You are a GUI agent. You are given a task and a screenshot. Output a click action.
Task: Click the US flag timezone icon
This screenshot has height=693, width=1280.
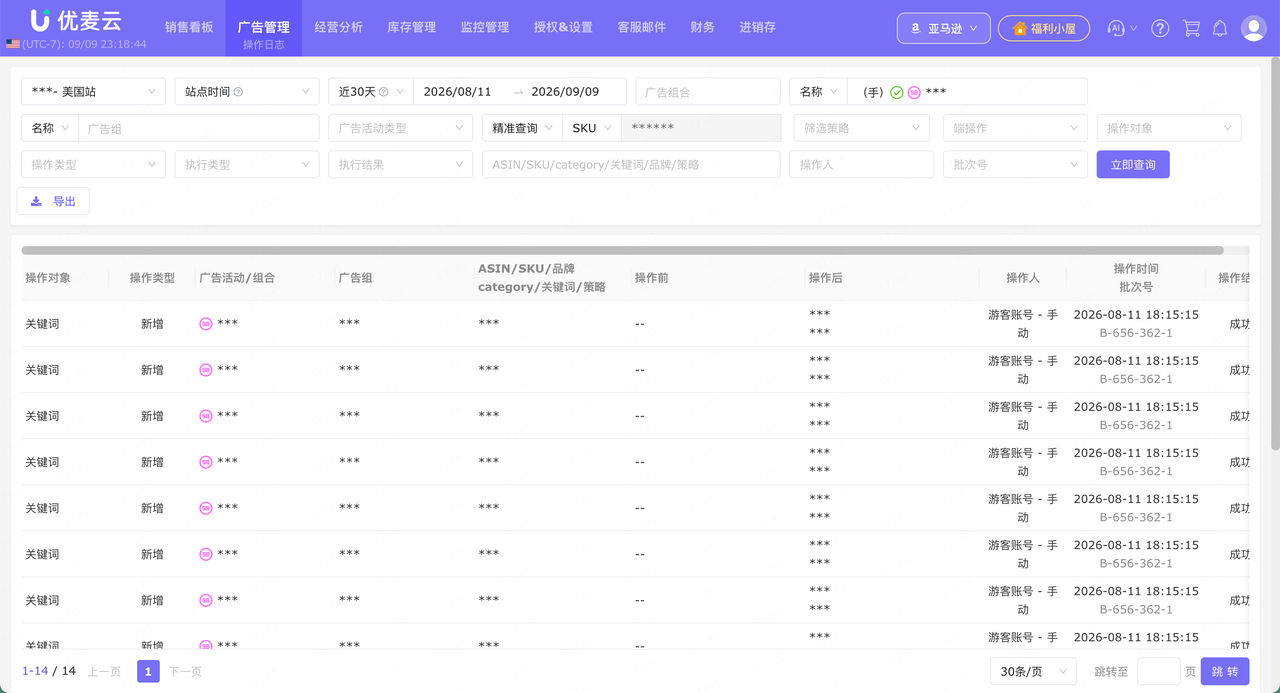(x=12, y=44)
